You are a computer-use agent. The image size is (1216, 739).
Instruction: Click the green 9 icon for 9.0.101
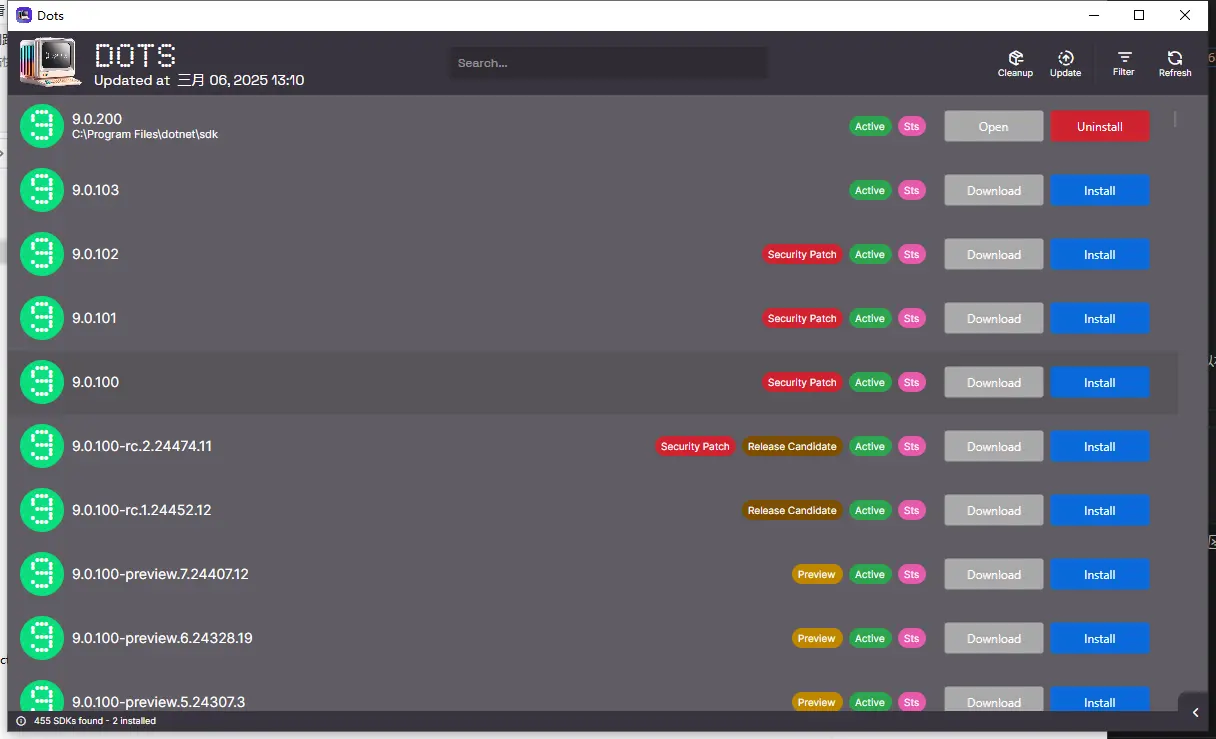point(42,318)
